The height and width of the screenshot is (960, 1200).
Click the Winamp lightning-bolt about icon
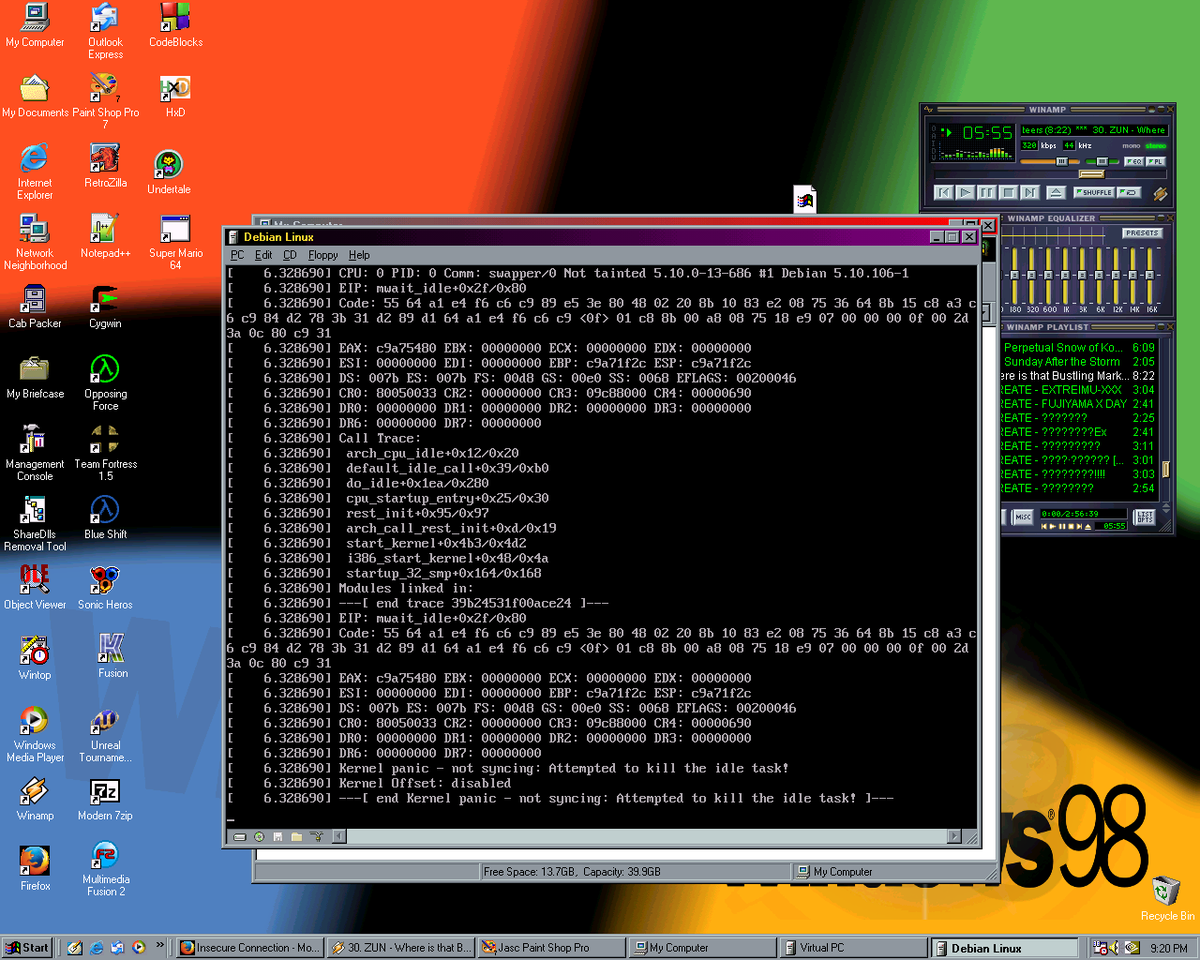[1160, 193]
